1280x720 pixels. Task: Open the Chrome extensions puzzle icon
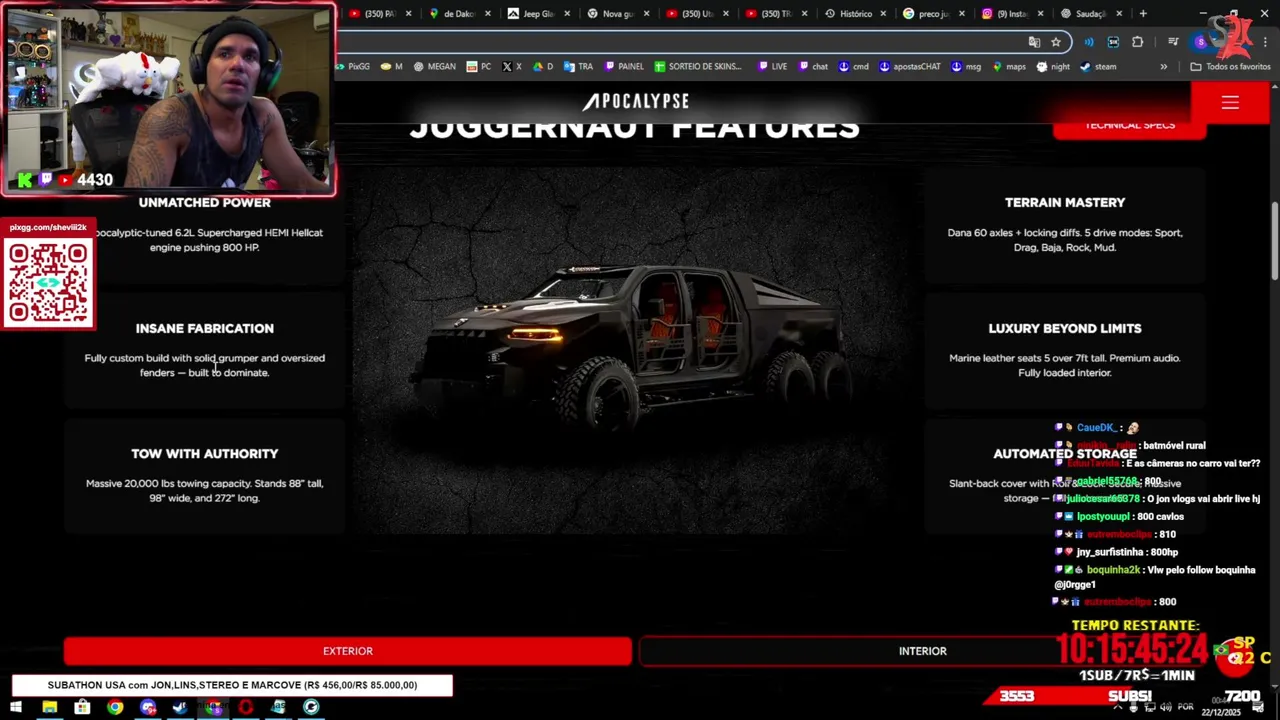tap(1137, 42)
